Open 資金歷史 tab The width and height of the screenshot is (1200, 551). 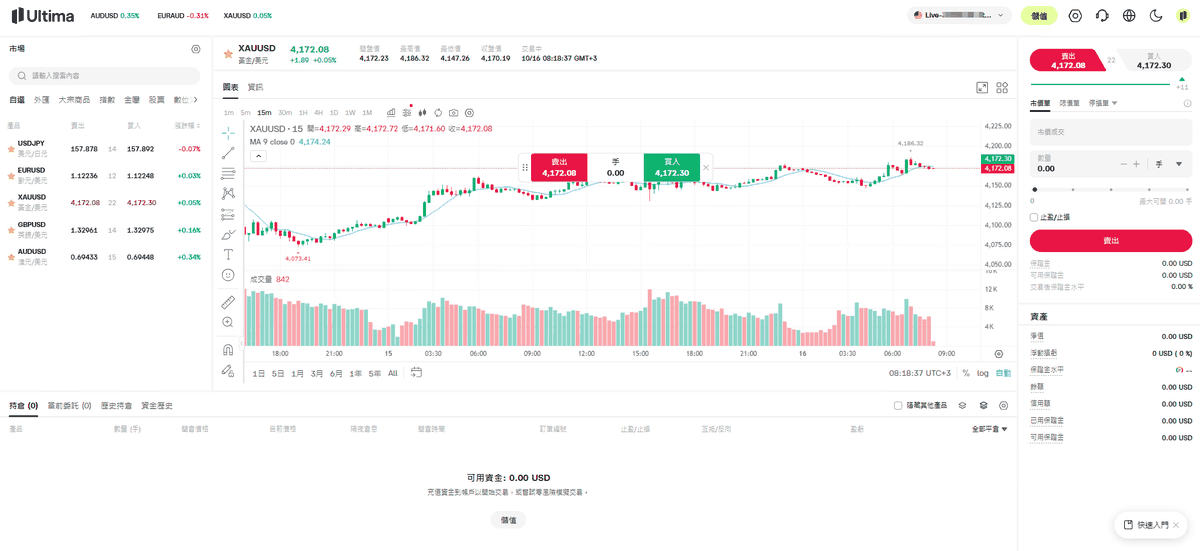[x=157, y=406]
